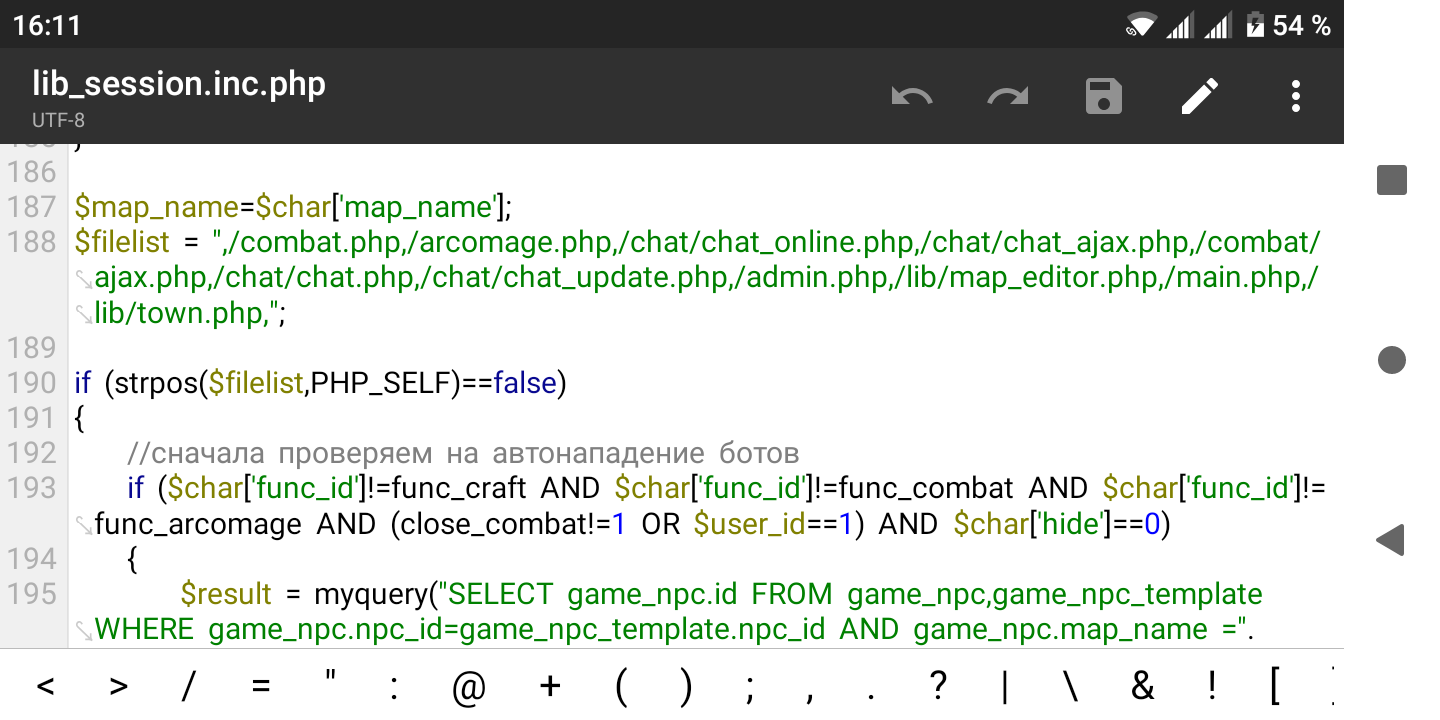The width and height of the screenshot is (1440, 720).
Task: Insert the opening square bracket key
Action: (1275, 686)
